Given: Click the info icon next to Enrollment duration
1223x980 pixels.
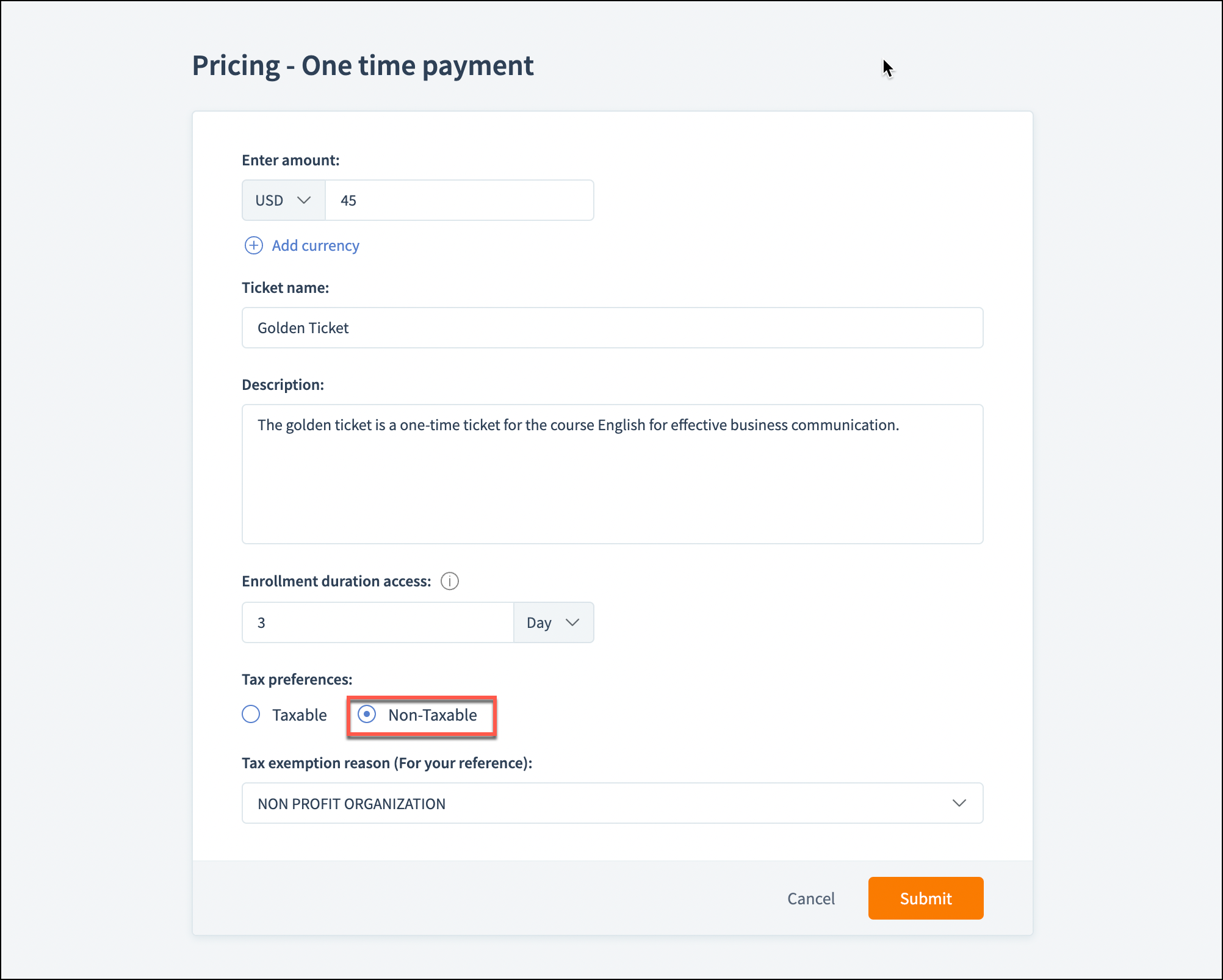Looking at the screenshot, I should 450,581.
